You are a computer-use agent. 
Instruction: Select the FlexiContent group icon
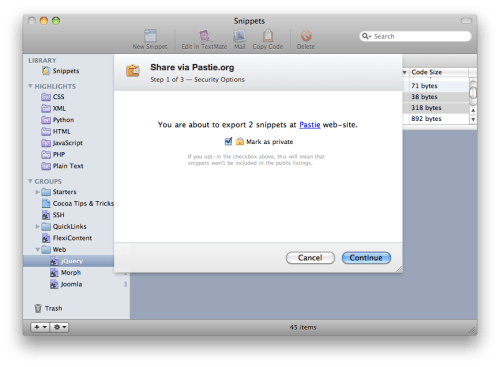[x=46, y=238]
